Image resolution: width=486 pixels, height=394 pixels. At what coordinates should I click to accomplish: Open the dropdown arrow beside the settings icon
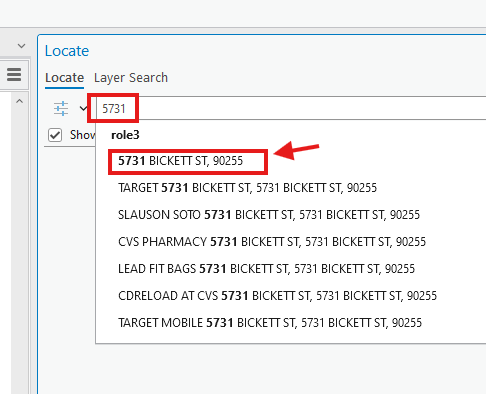[x=83, y=108]
